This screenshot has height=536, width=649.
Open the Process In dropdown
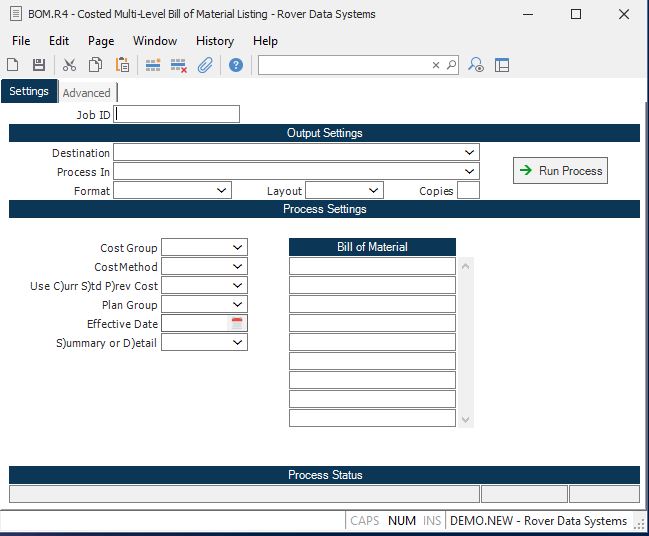coord(470,172)
